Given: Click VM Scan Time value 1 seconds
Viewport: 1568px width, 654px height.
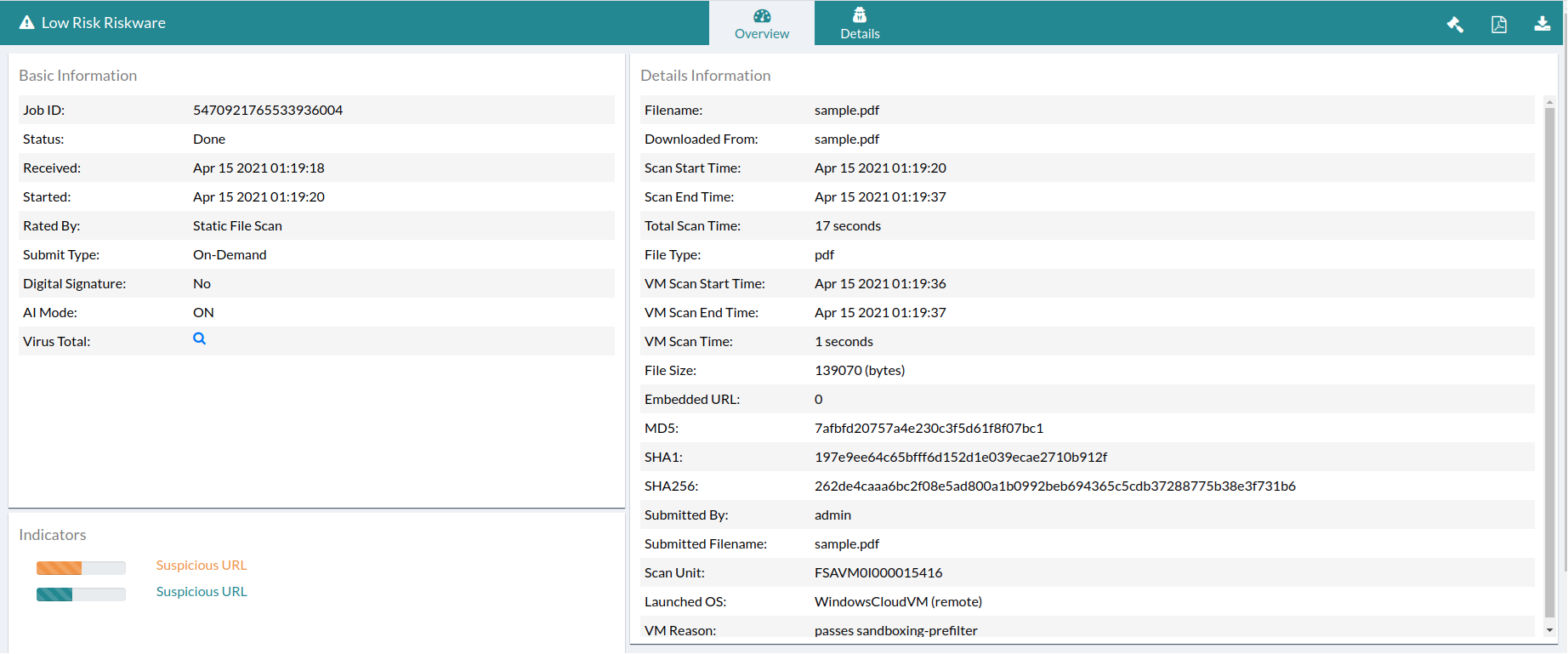Looking at the screenshot, I should coord(844,342).
